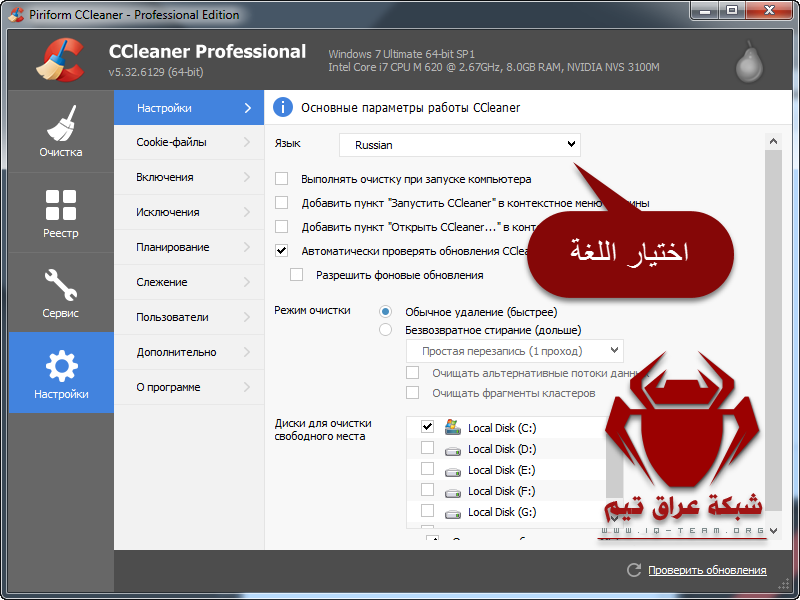Open the Реестр registry grid icon
Image resolution: width=800 pixels, height=600 pixels.
click(x=61, y=205)
